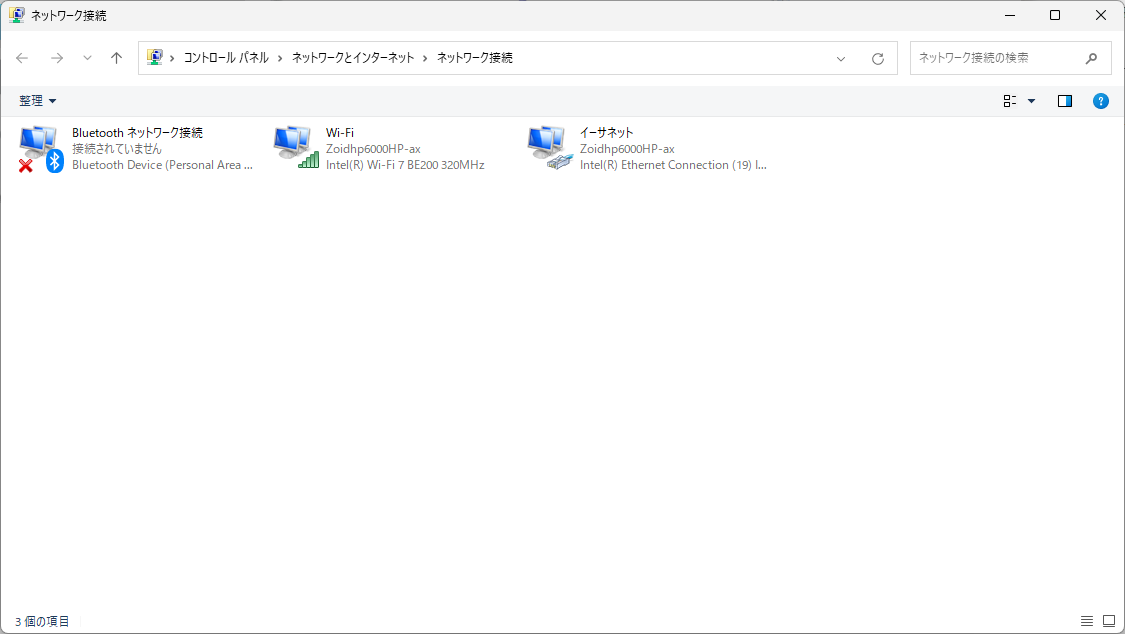
Task: Open the change view options dropdown arrow
Action: (x=1032, y=101)
